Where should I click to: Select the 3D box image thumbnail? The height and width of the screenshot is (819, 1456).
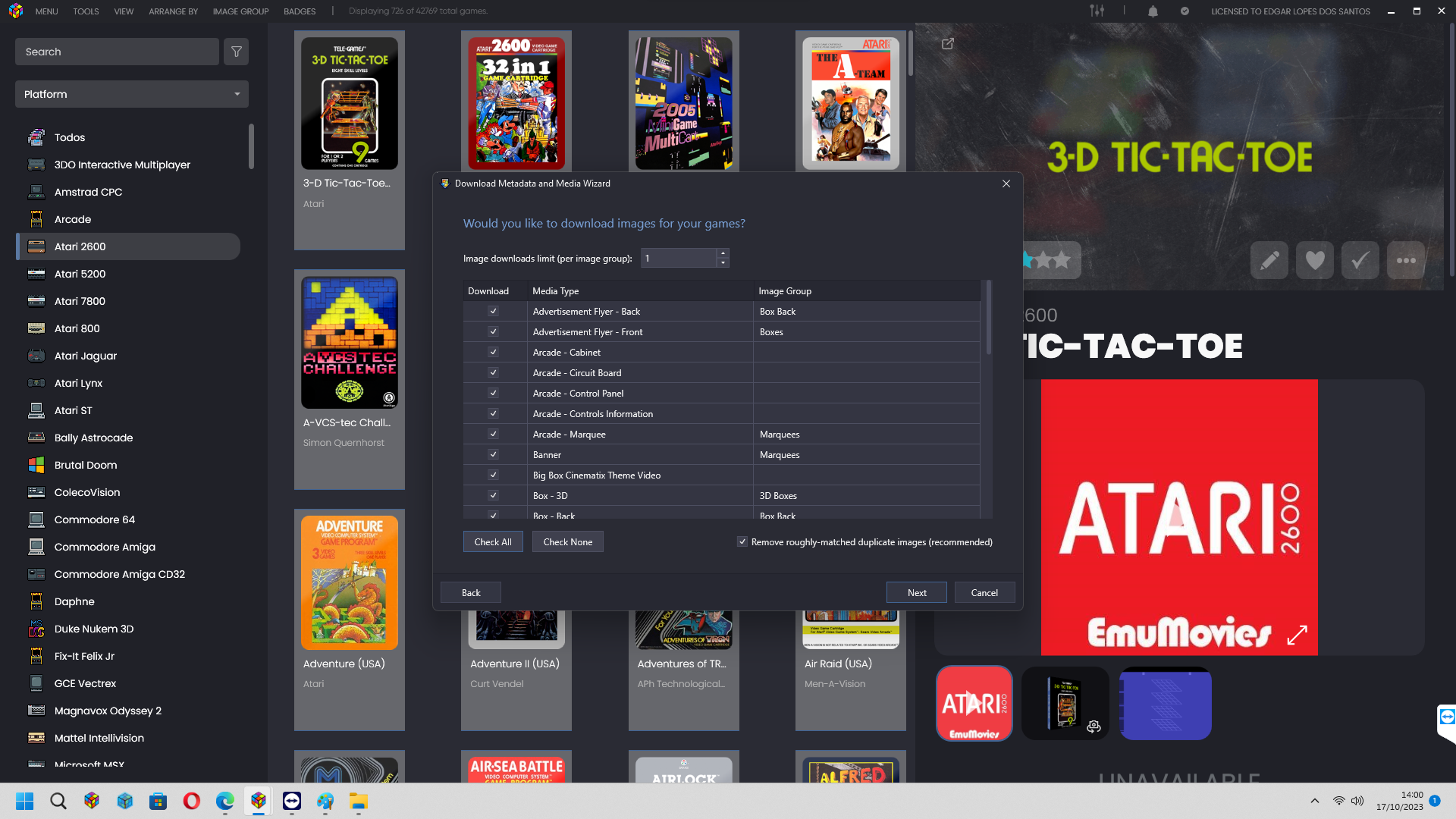[1065, 703]
